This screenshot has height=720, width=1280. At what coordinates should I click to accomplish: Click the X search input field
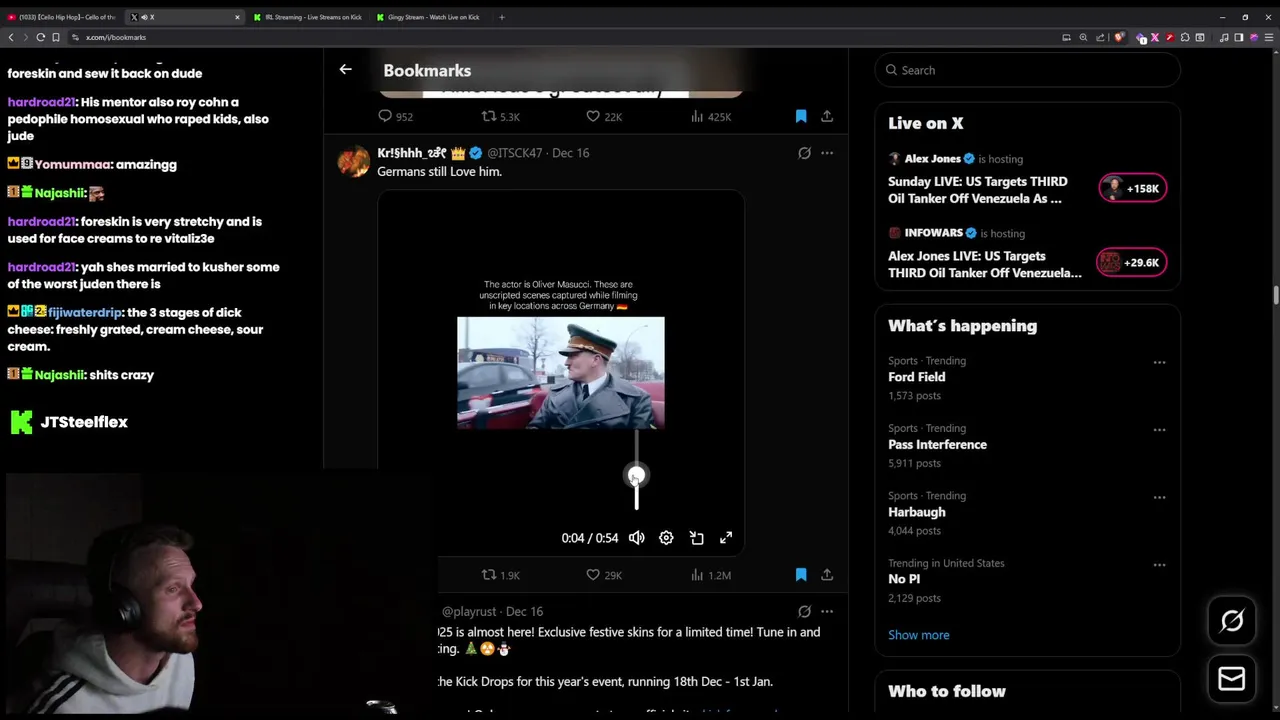click(1028, 70)
